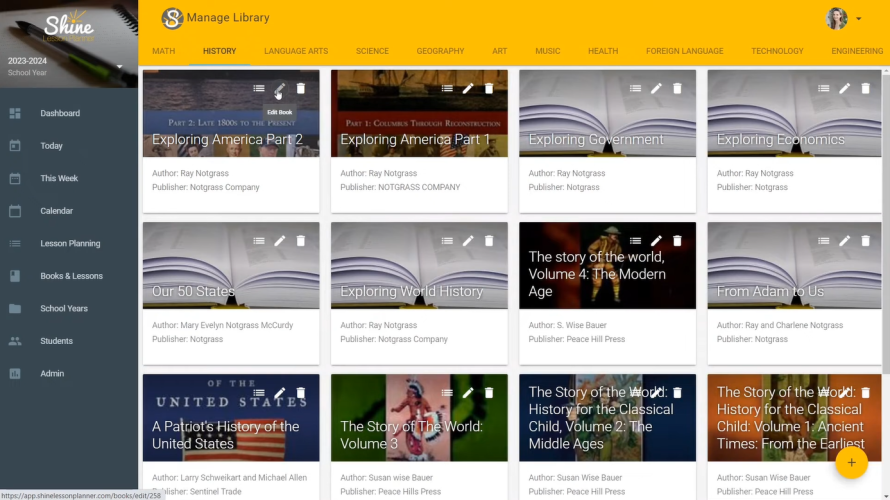Select the Science tab
The image size is (890, 500).
[x=372, y=51]
